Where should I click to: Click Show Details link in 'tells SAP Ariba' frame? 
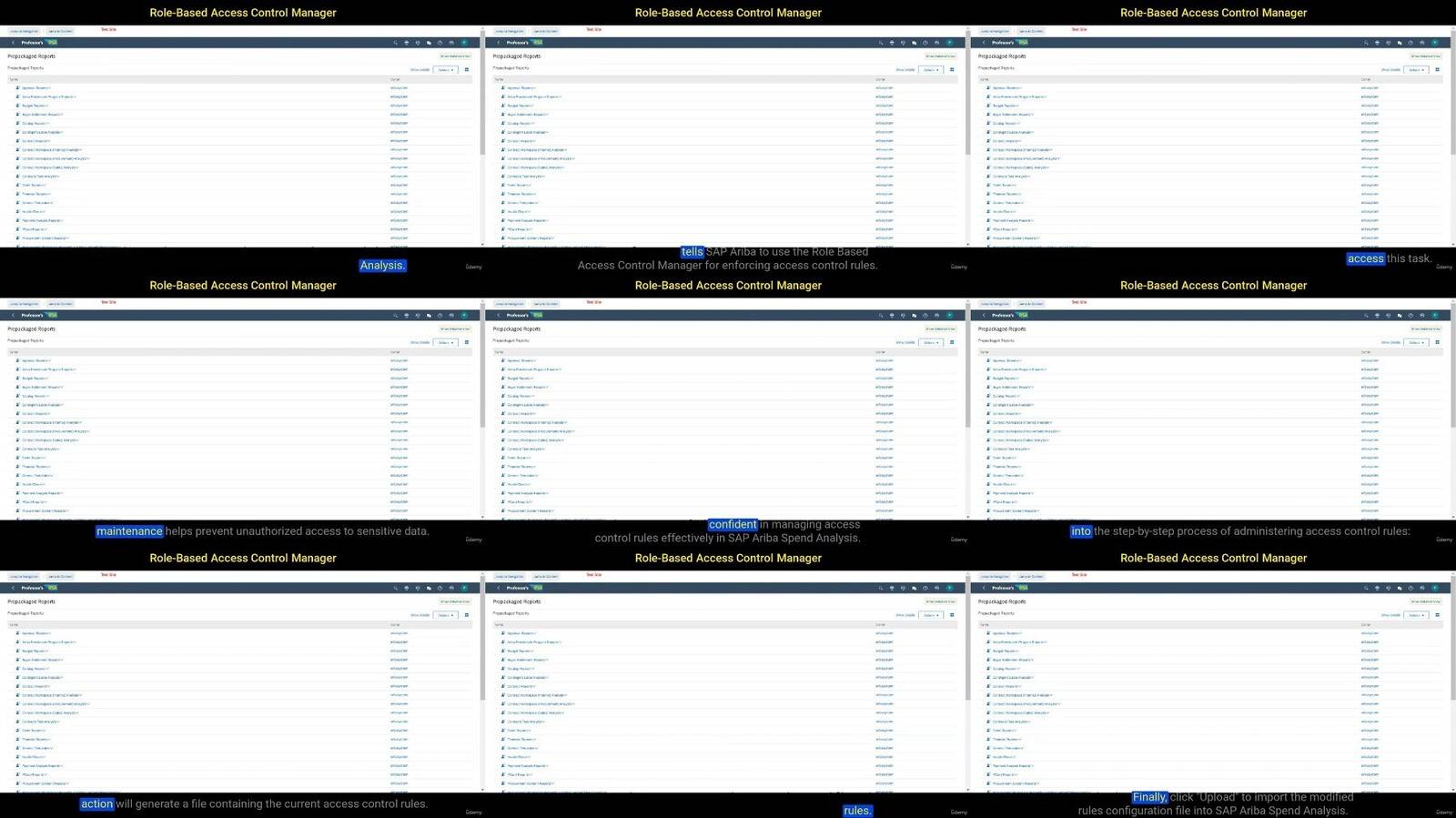click(x=905, y=69)
